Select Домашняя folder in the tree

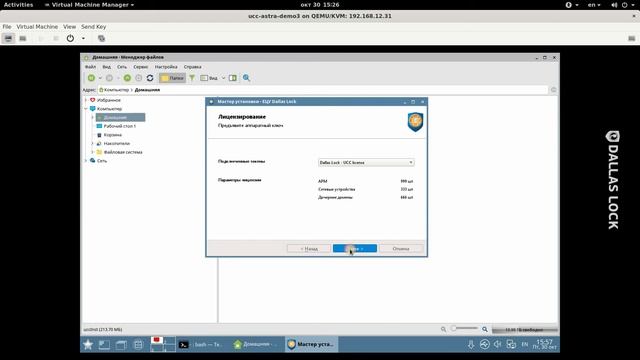(x=120, y=118)
